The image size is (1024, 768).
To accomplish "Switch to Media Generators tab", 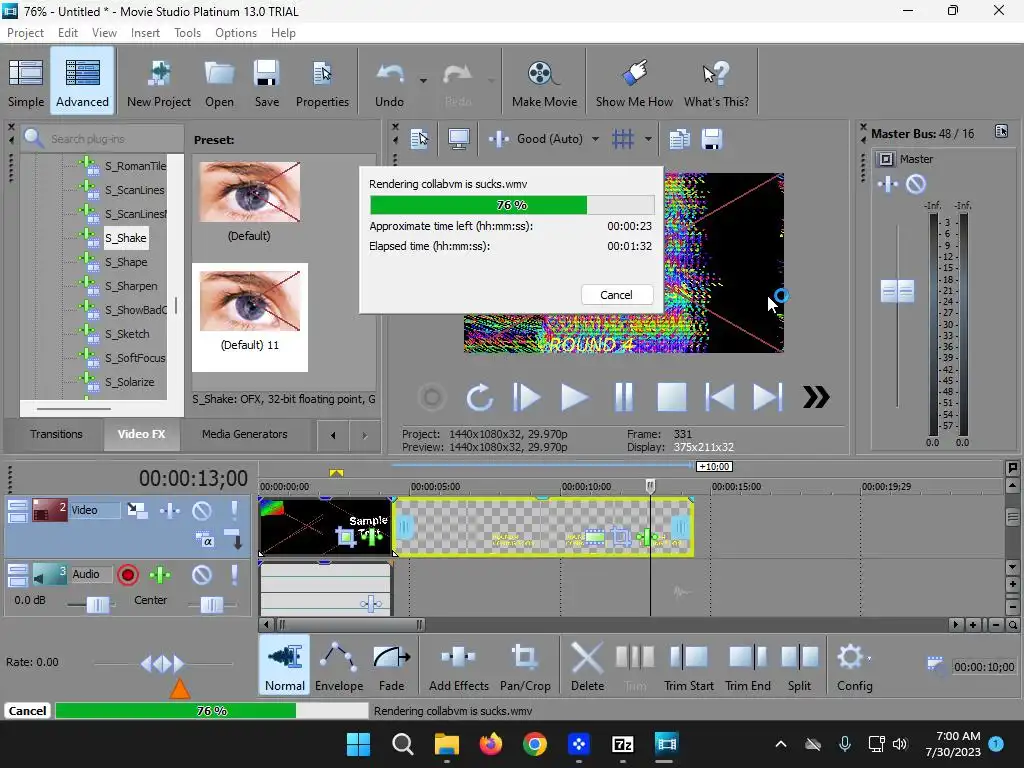I will tap(244, 434).
